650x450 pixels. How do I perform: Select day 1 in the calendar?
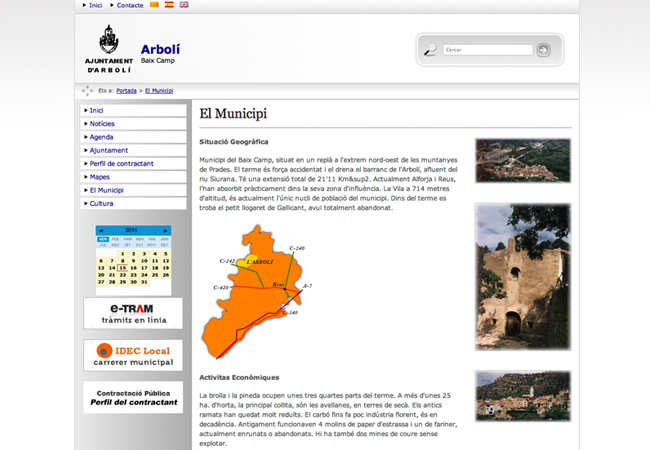pyautogui.click(x=122, y=254)
